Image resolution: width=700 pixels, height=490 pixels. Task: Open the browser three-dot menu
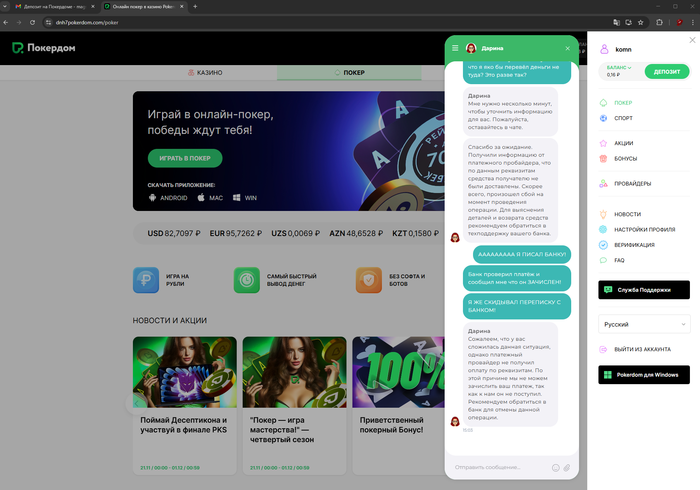pos(693,22)
